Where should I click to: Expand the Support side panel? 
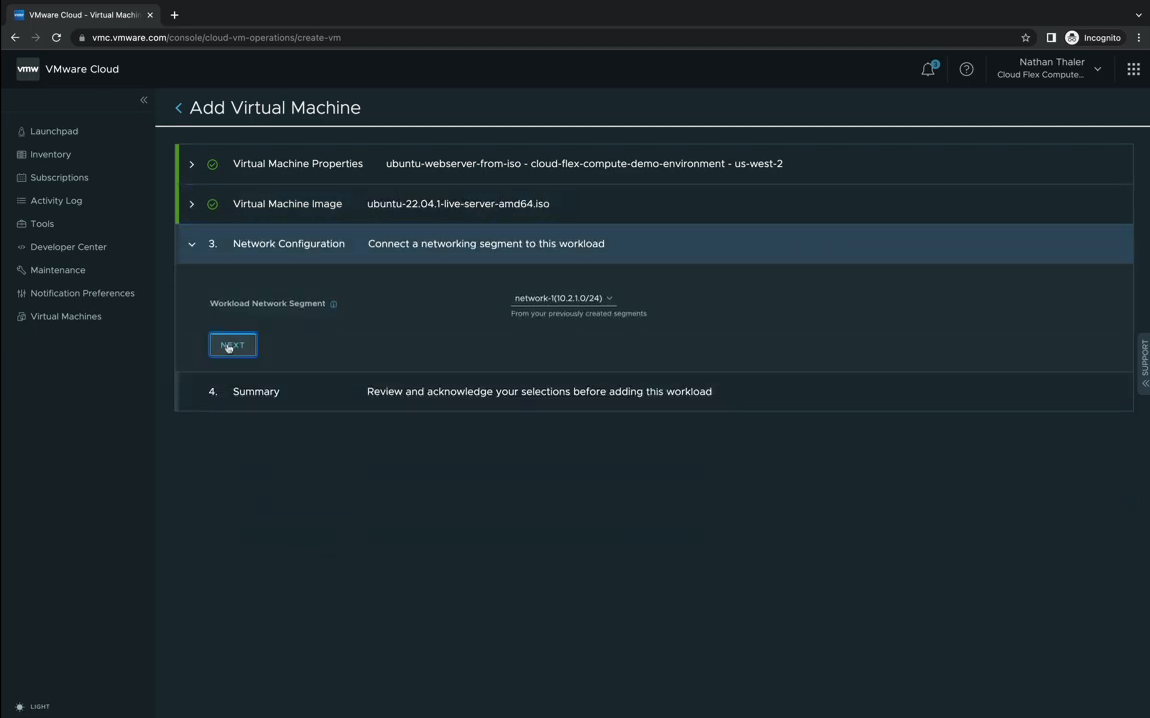pyautogui.click(x=1144, y=365)
